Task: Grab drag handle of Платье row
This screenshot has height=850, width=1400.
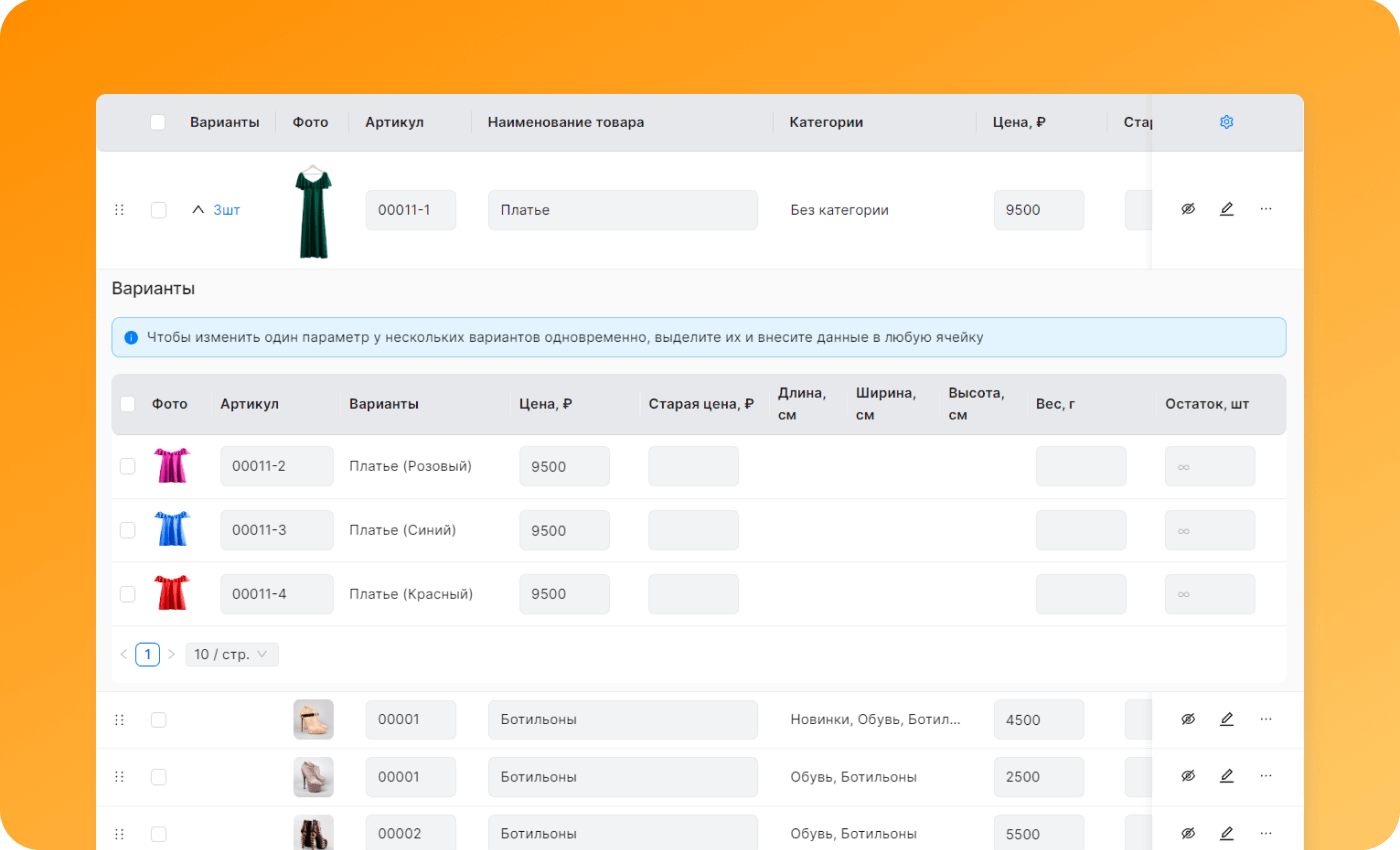Action: [x=119, y=210]
